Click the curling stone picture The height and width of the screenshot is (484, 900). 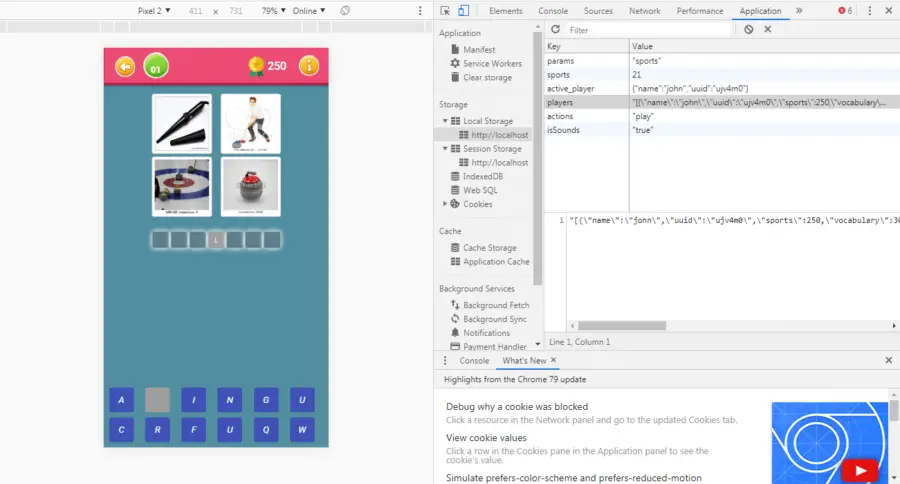pyautogui.click(x=251, y=187)
